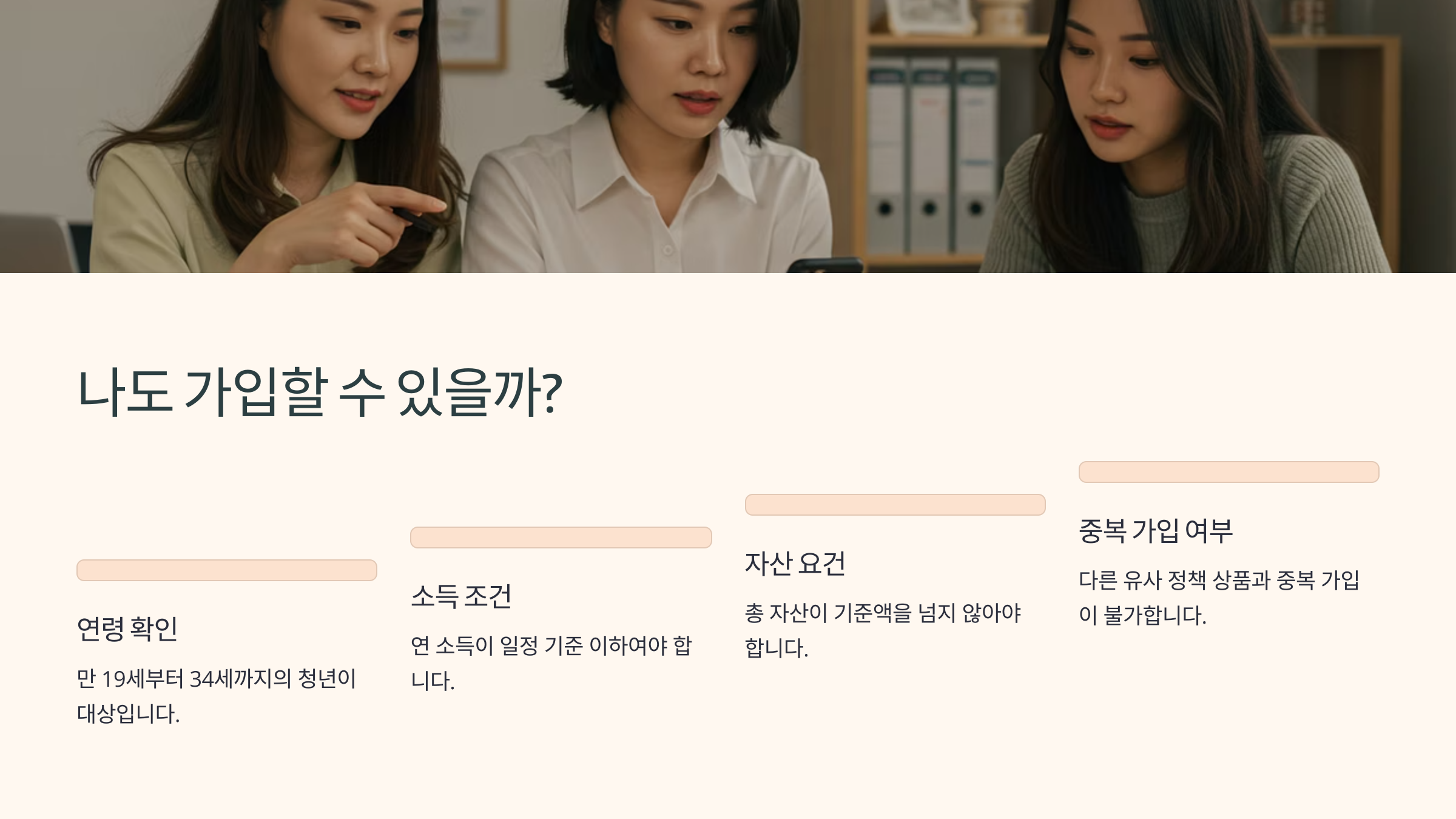The width and height of the screenshot is (1456, 819).
Task: Click the peach bar above 소득 조건
Action: (561, 538)
